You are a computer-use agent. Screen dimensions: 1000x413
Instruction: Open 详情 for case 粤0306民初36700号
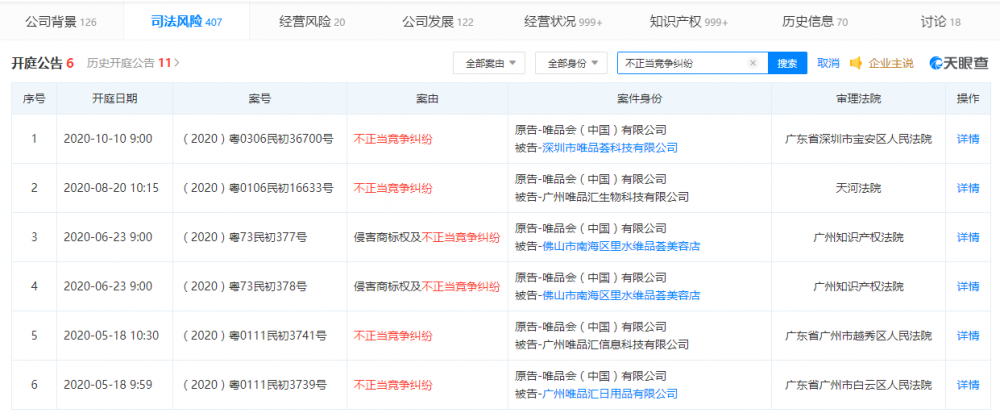(968, 139)
